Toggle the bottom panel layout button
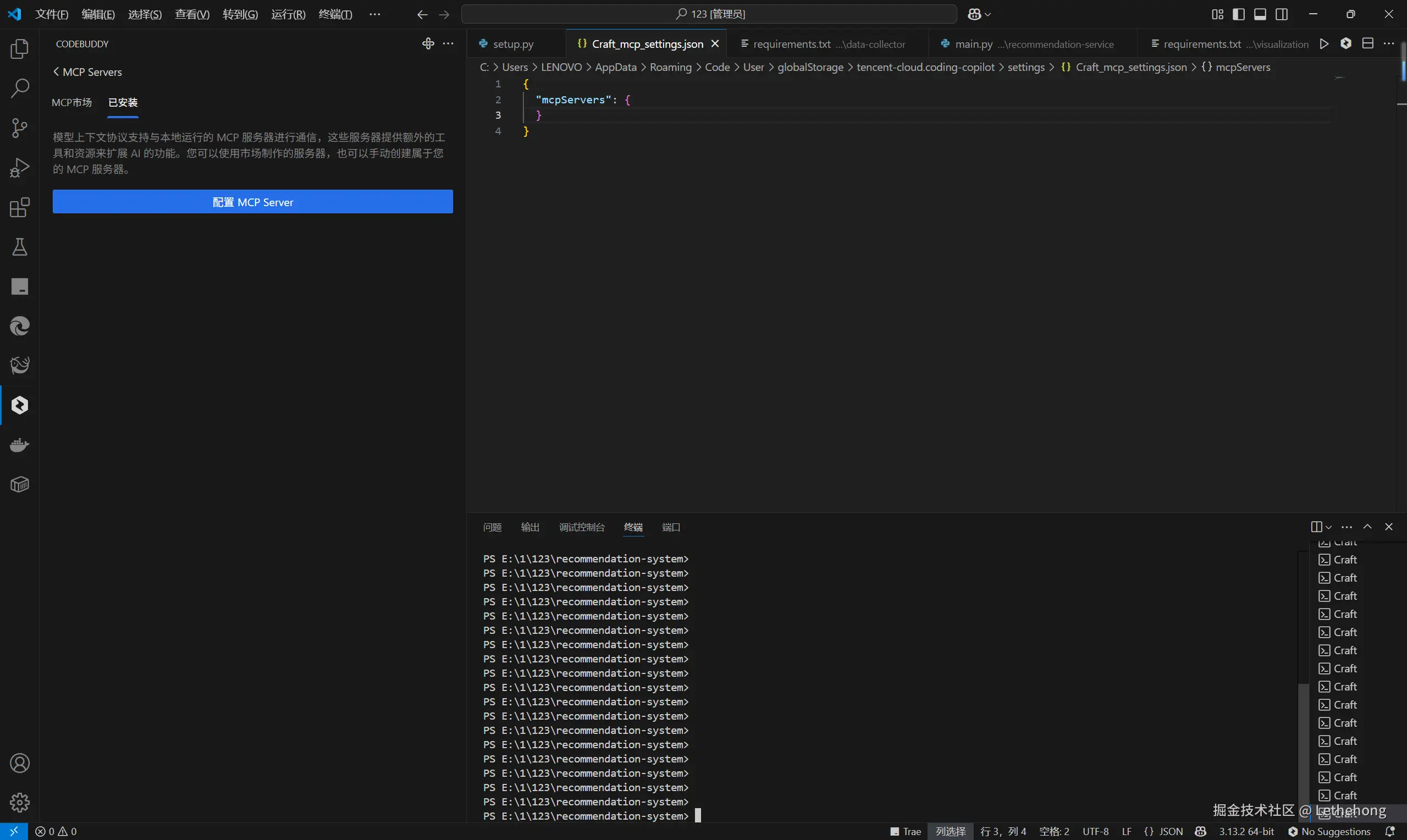1407x840 pixels. [x=1260, y=14]
